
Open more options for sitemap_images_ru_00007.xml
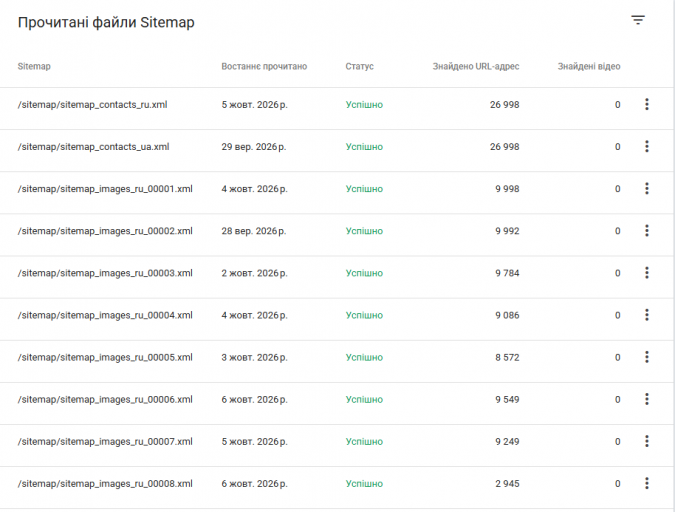(647, 441)
